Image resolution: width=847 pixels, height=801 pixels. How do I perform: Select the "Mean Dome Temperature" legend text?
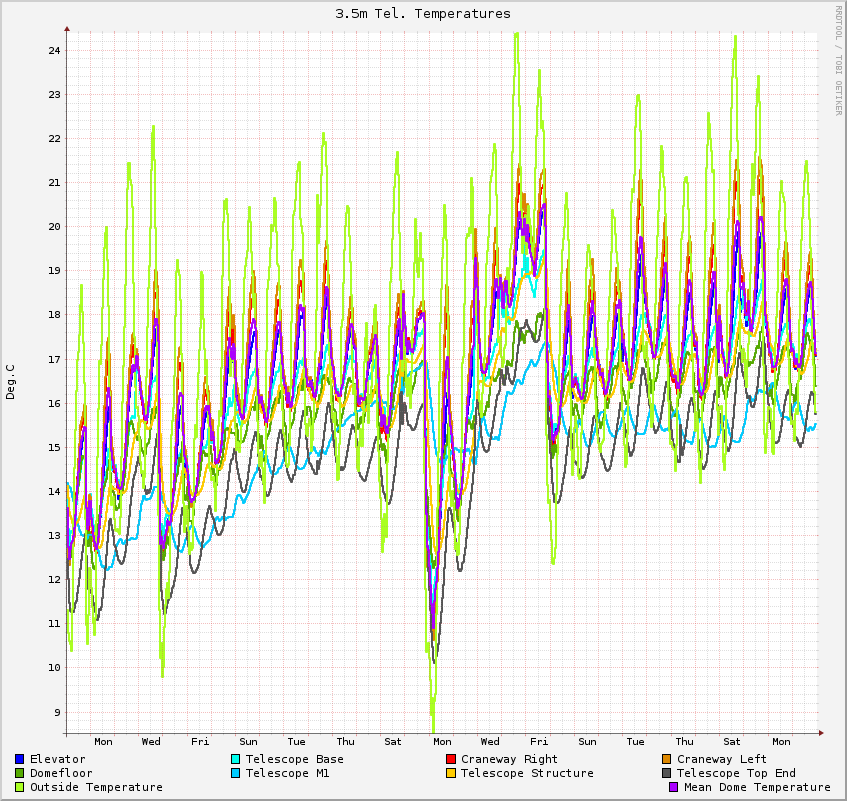tap(757, 787)
